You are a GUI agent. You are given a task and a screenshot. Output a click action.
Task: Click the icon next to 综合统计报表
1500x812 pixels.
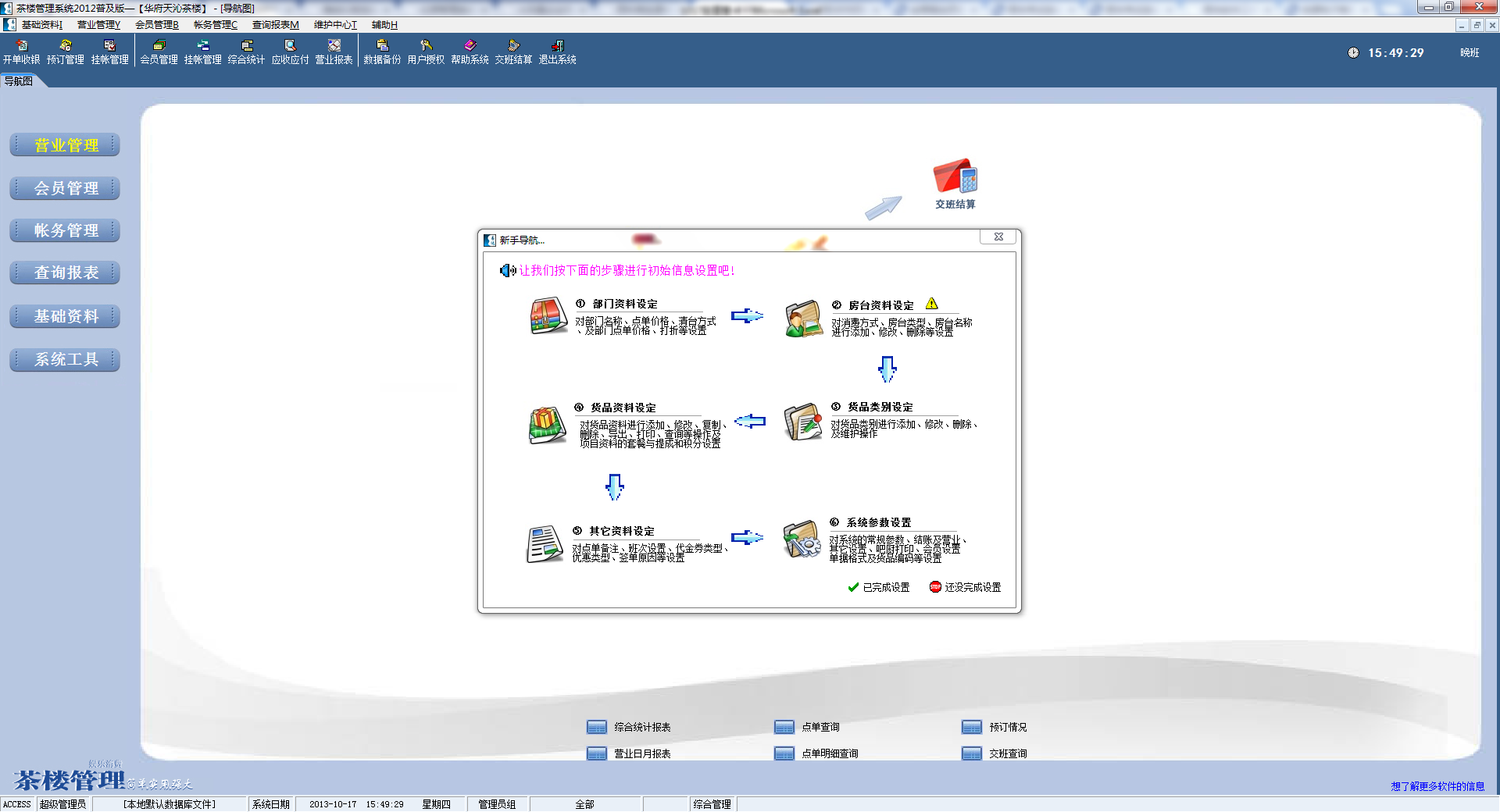pyautogui.click(x=596, y=727)
